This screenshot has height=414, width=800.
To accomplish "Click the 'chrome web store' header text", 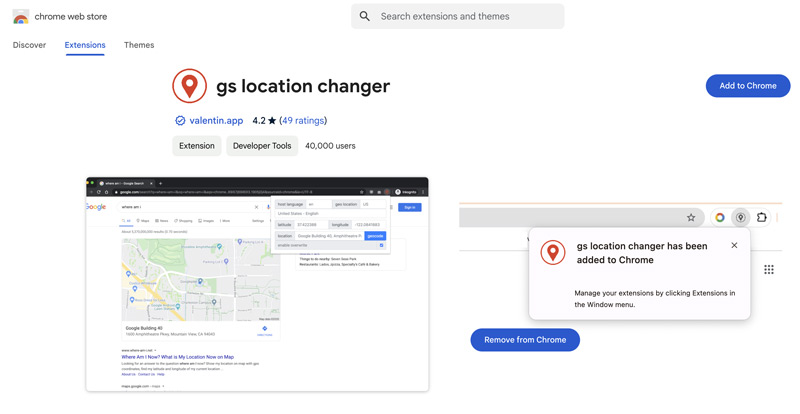I will (x=71, y=16).
